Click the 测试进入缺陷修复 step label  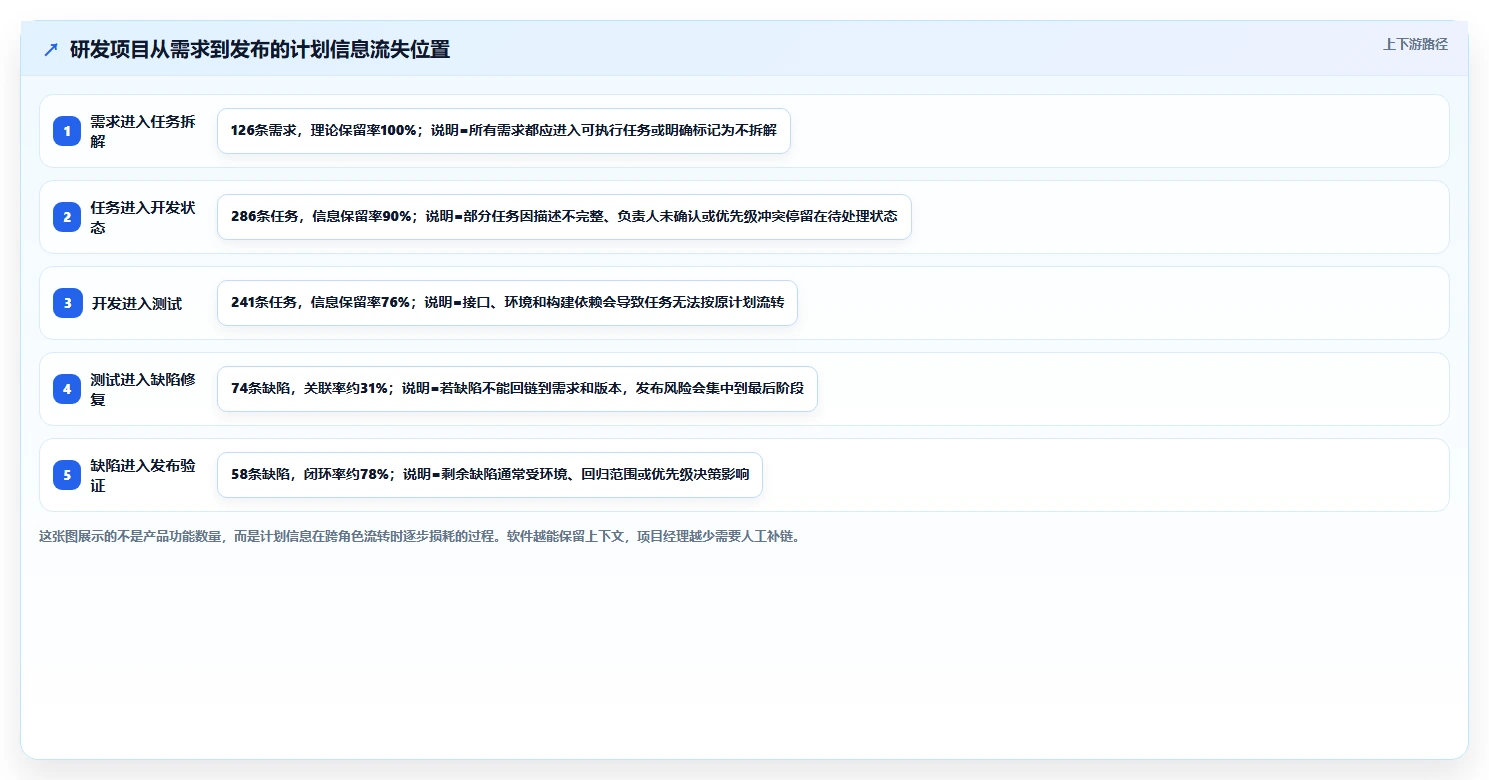coord(143,389)
